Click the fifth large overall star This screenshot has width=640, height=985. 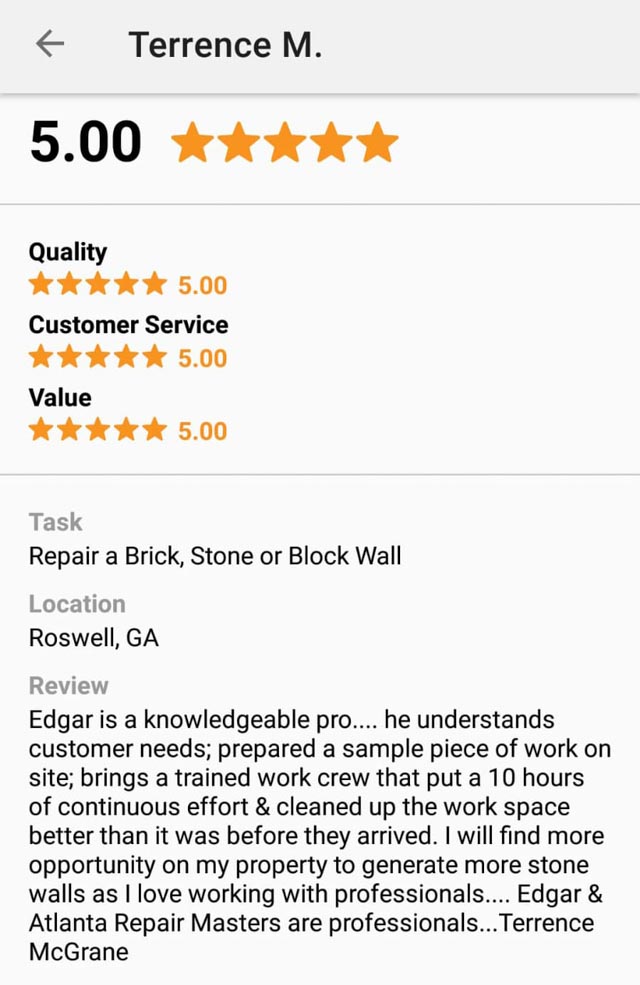(x=377, y=143)
